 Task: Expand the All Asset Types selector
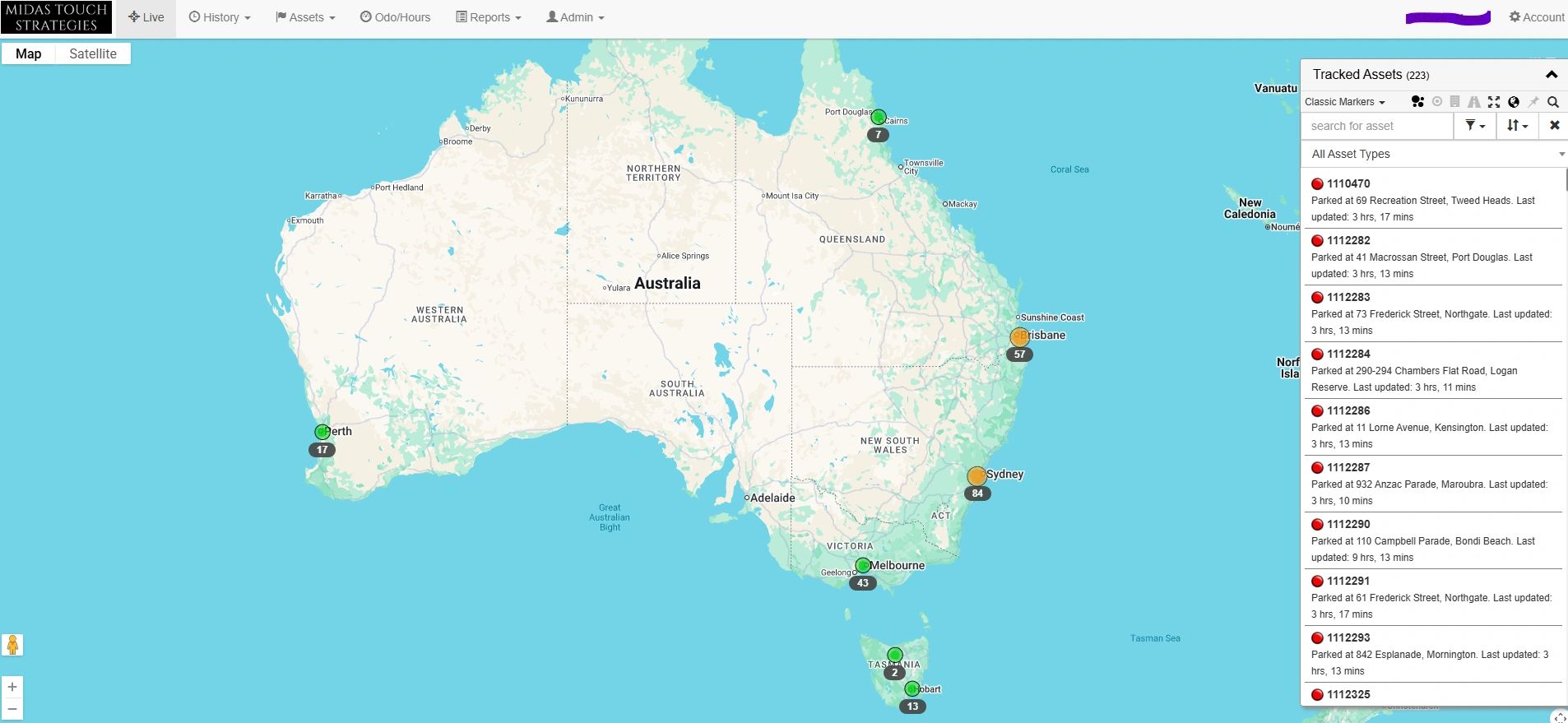coord(1434,154)
